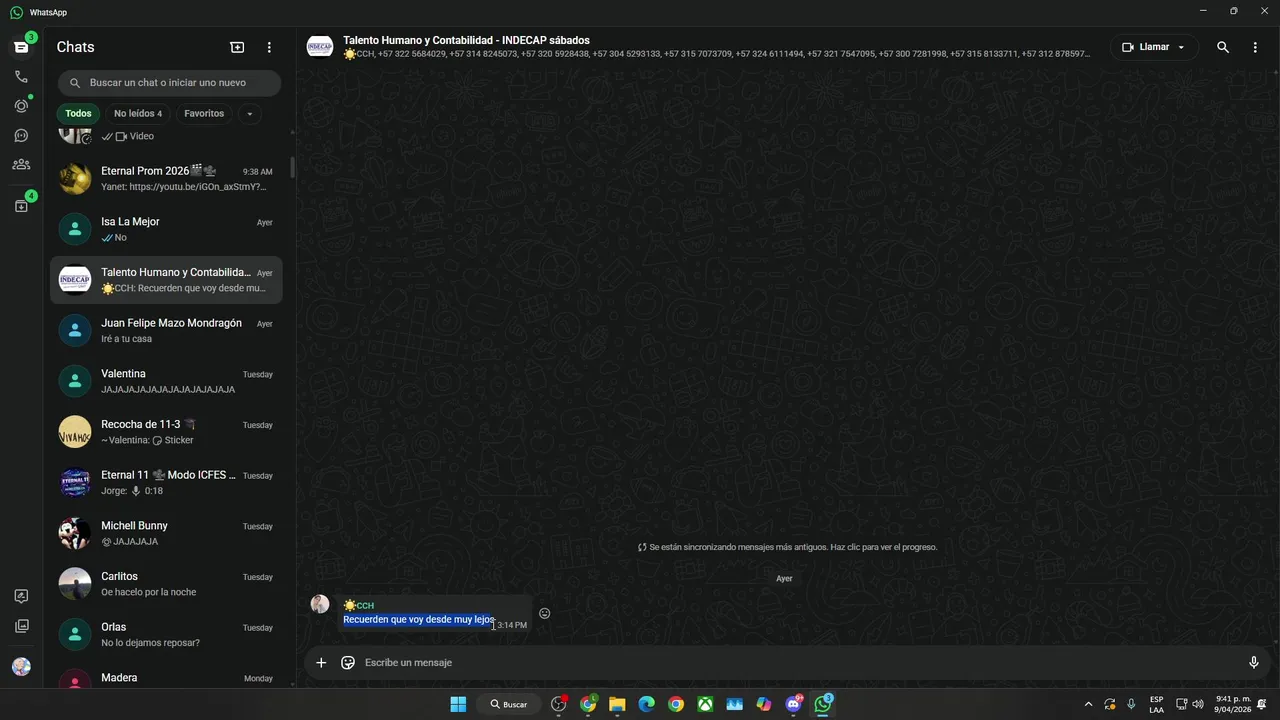Open Discord in taskbar

(x=794, y=704)
